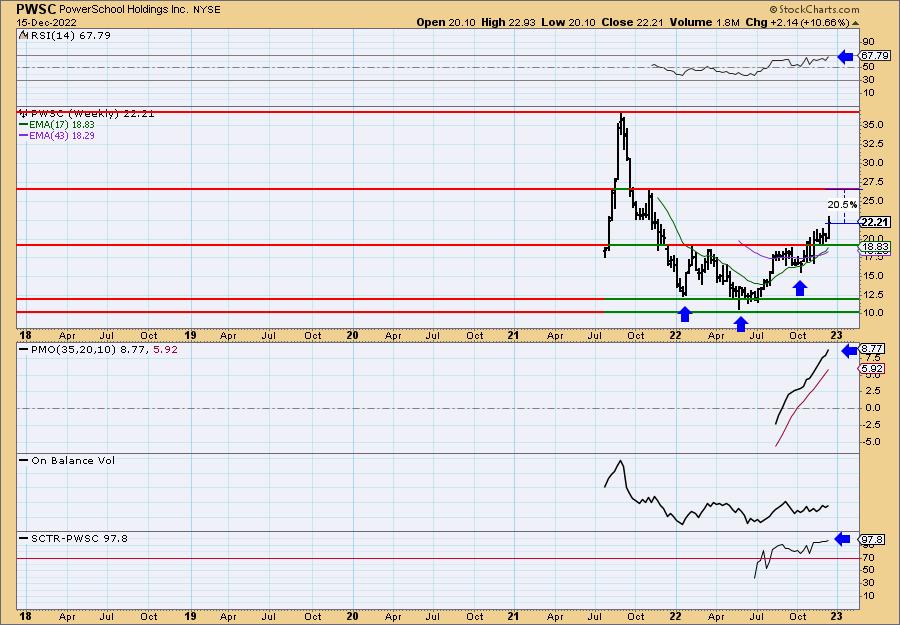900x625 pixels.
Task: Click the Chg +2.14 (+10.66%) value
Action: 797,22
